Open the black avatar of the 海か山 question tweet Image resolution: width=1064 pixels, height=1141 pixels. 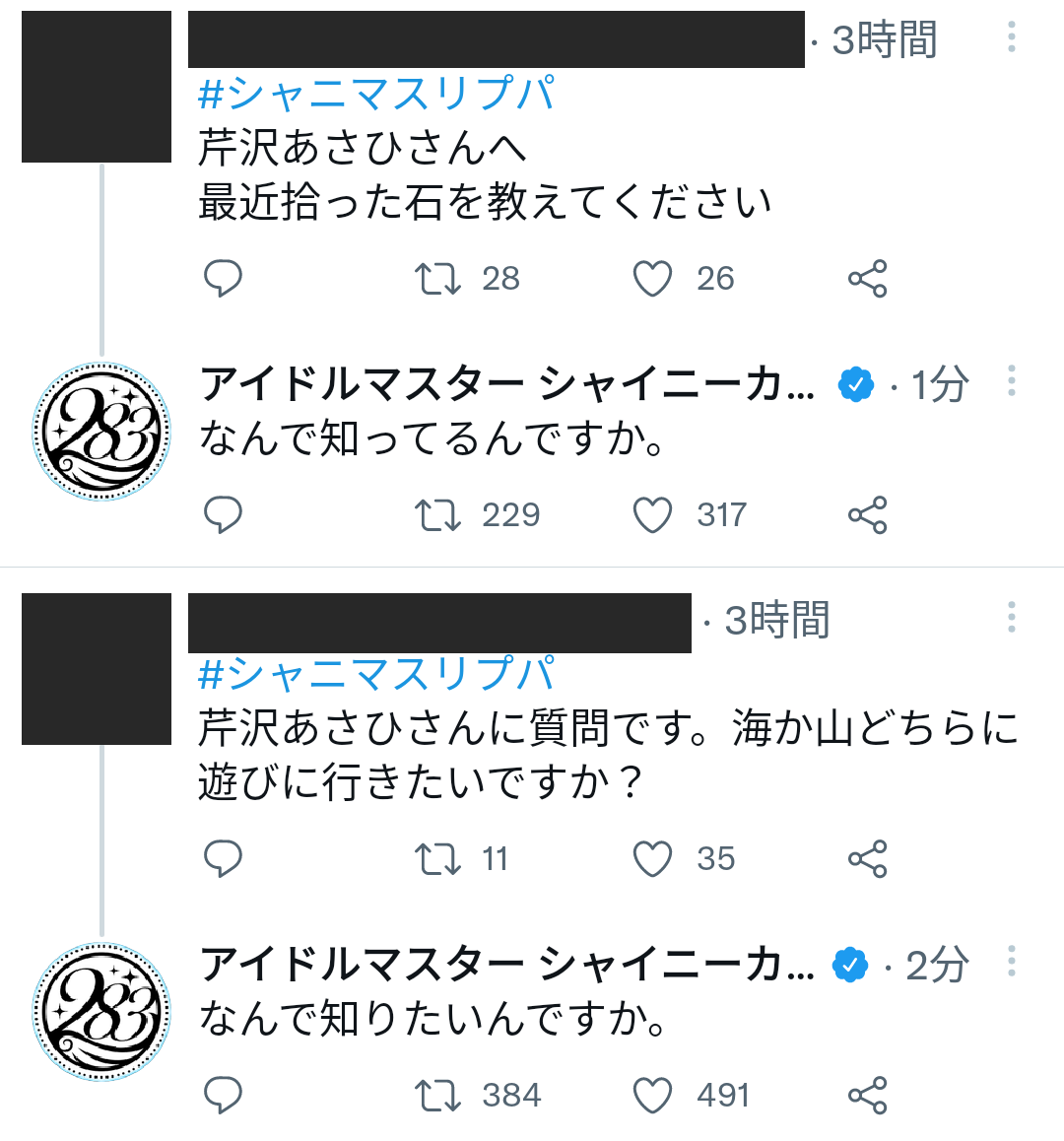97,669
